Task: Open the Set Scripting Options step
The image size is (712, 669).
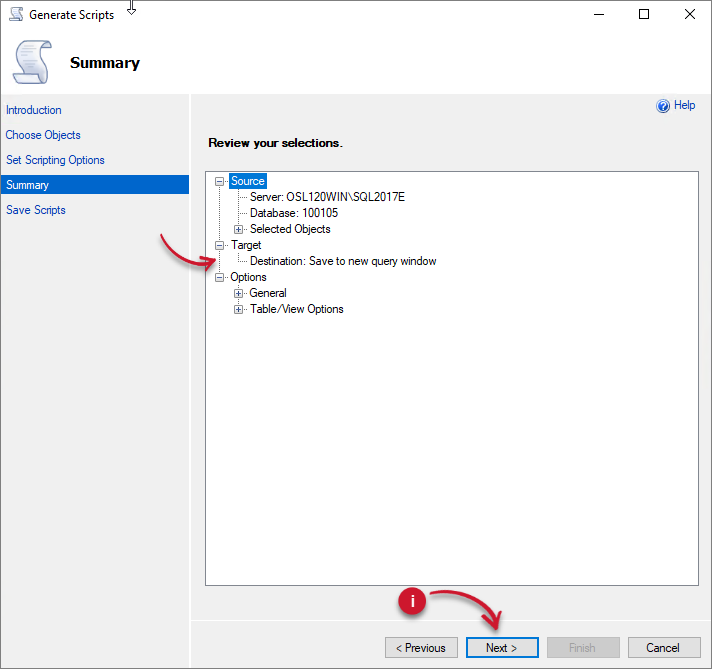Action: [55, 160]
